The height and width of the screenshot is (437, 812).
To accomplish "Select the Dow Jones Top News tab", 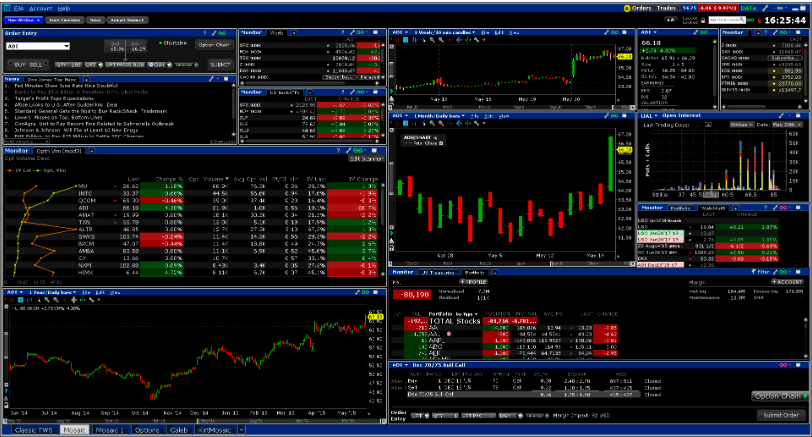I will click(x=52, y=80).
